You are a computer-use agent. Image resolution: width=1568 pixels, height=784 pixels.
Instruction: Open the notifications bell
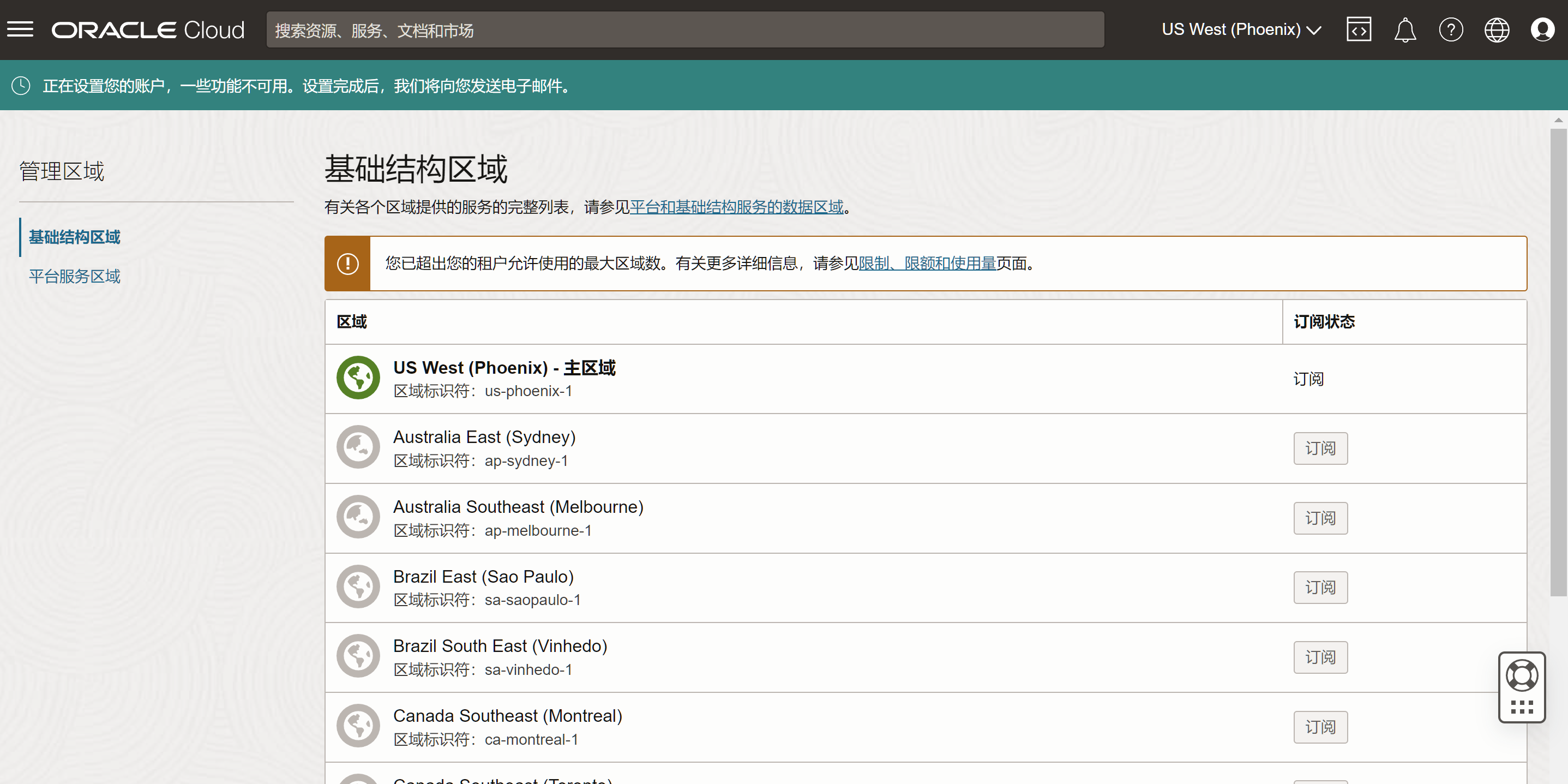(x=1404, y=29)
